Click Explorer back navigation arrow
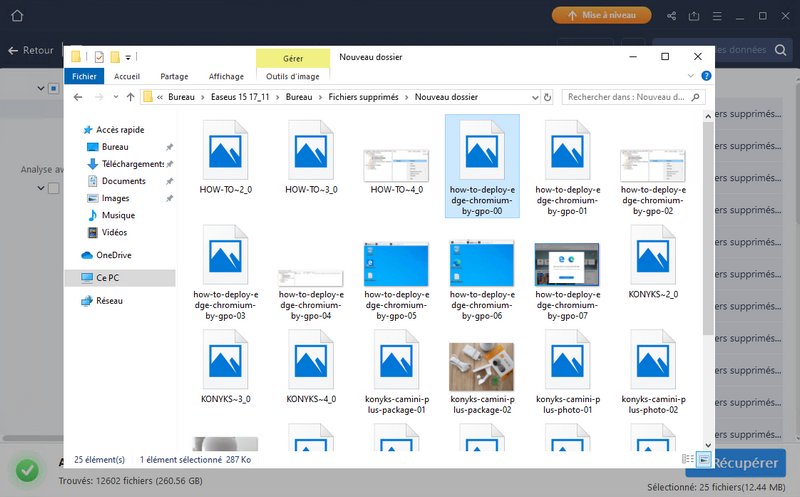The width and height of the screenshot is (800, 497). [78, 97]
